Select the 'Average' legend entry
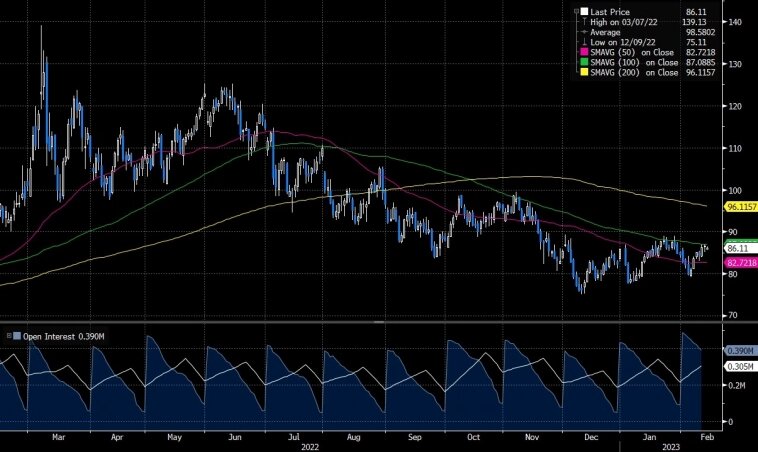 click(605, 32)
